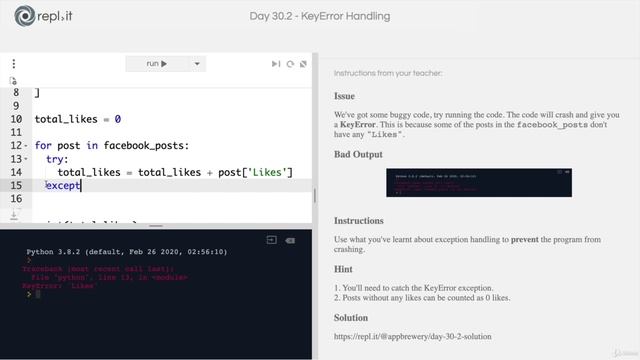Click the vertical pane splitter handle

coord(315,196)
